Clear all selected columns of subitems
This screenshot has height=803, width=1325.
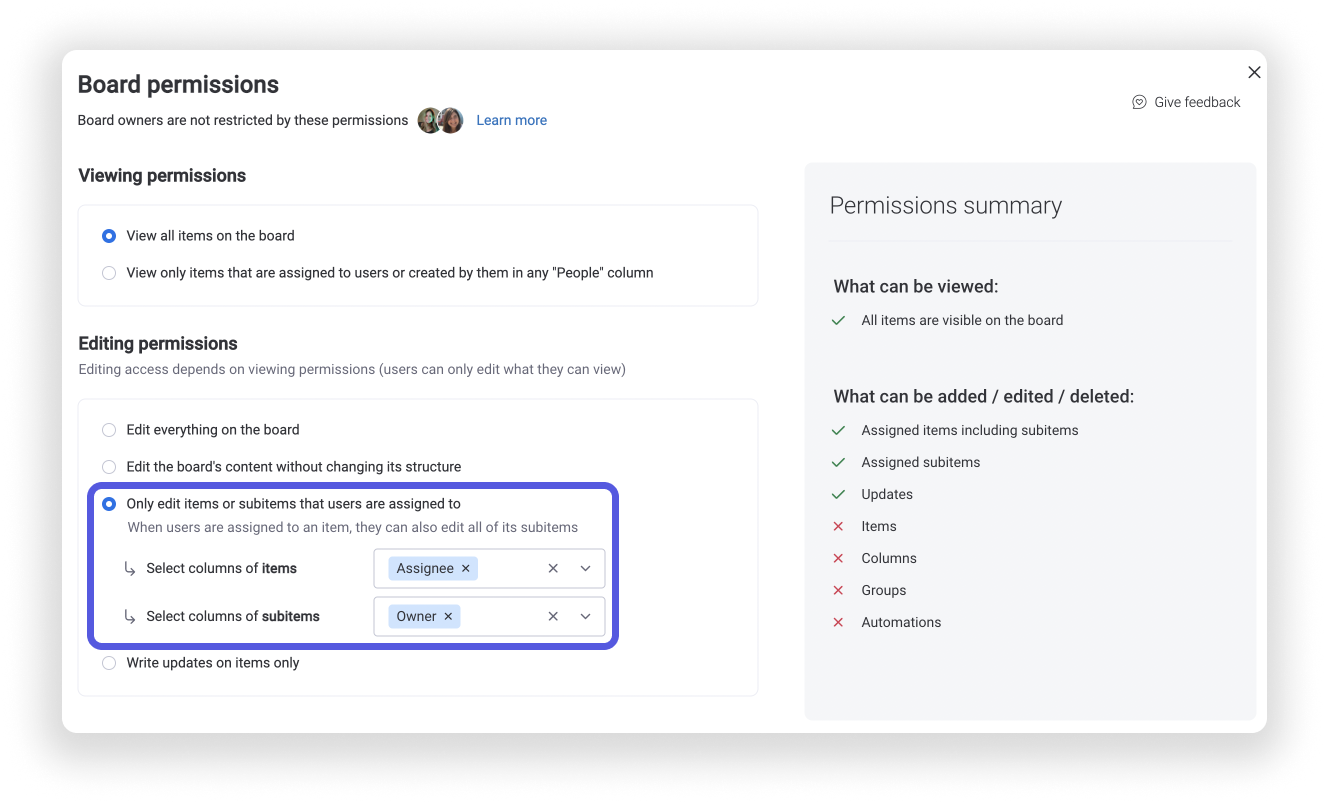pyautogui.click(x=552, y=616)
